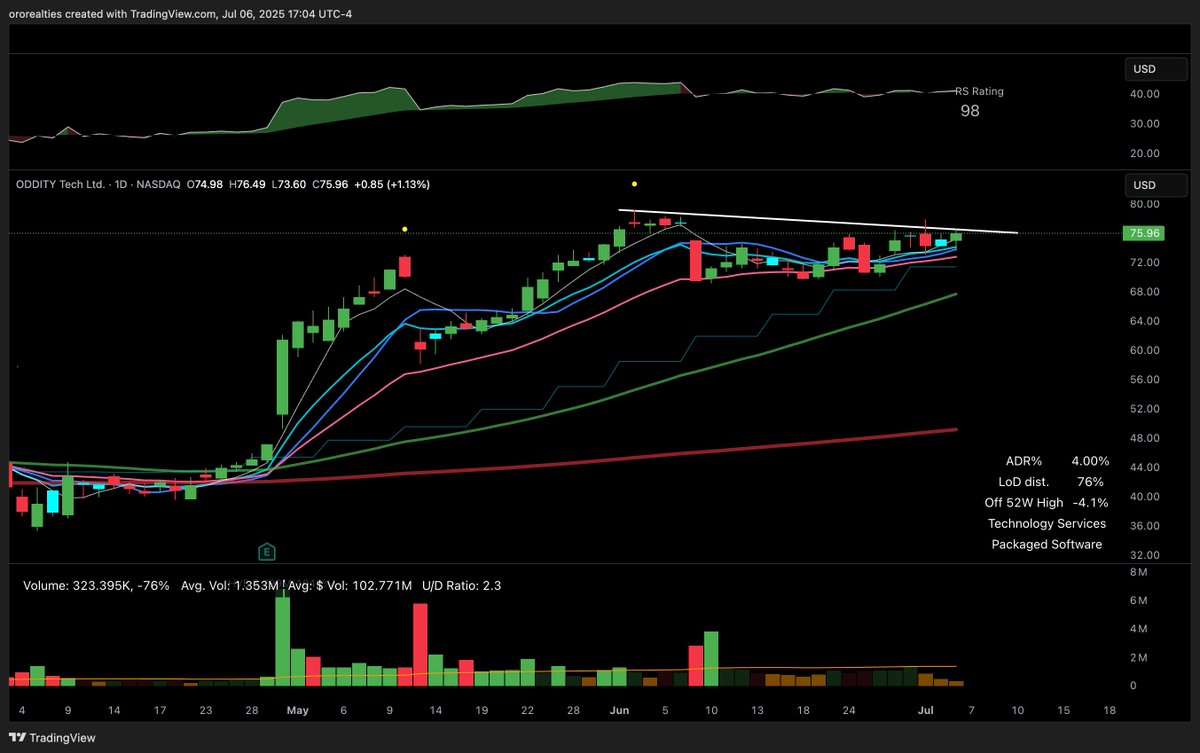Click the 64.00 price axis label

point(1143,321)
